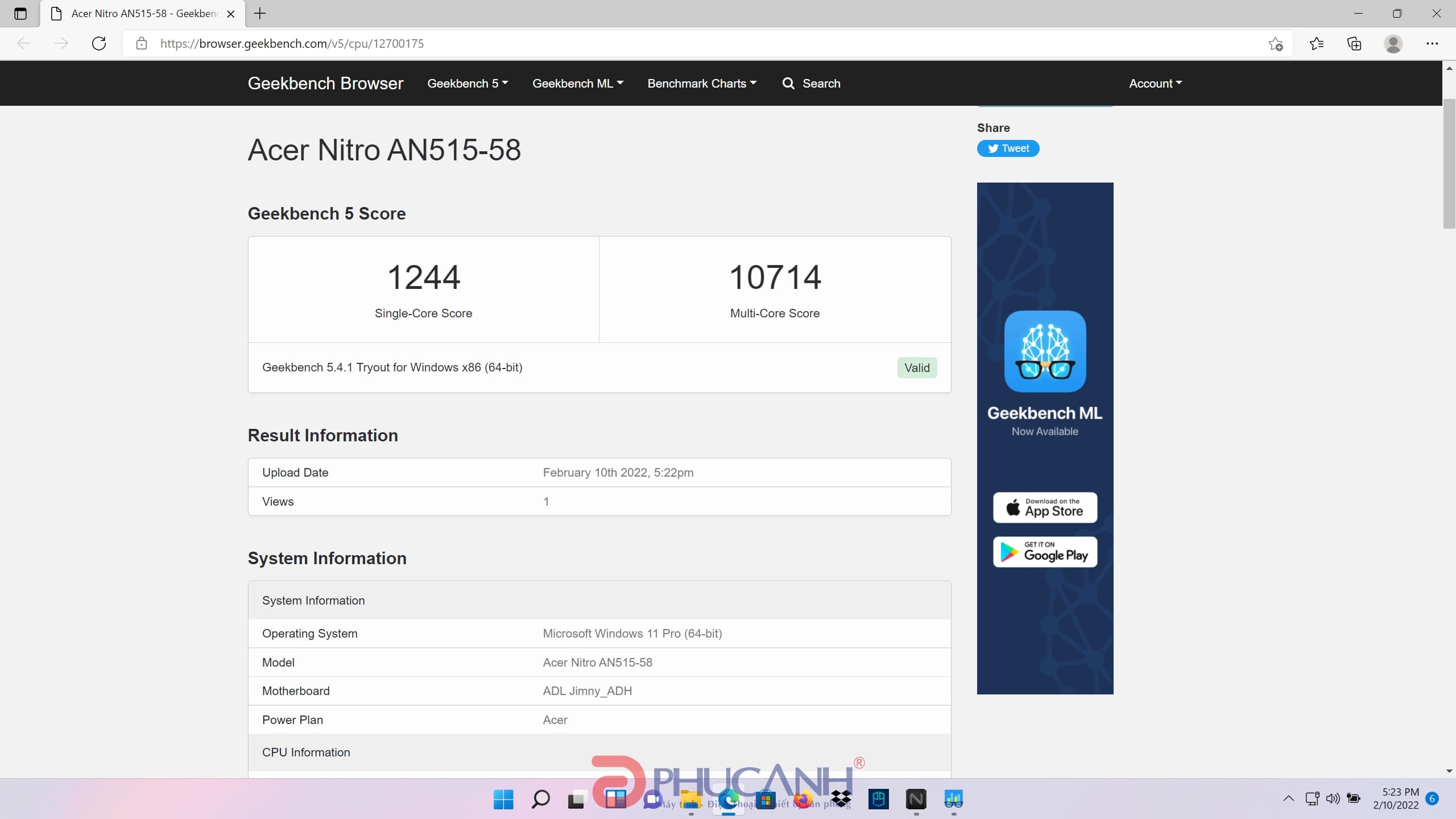Click Download on the App Store badge

1045,507
